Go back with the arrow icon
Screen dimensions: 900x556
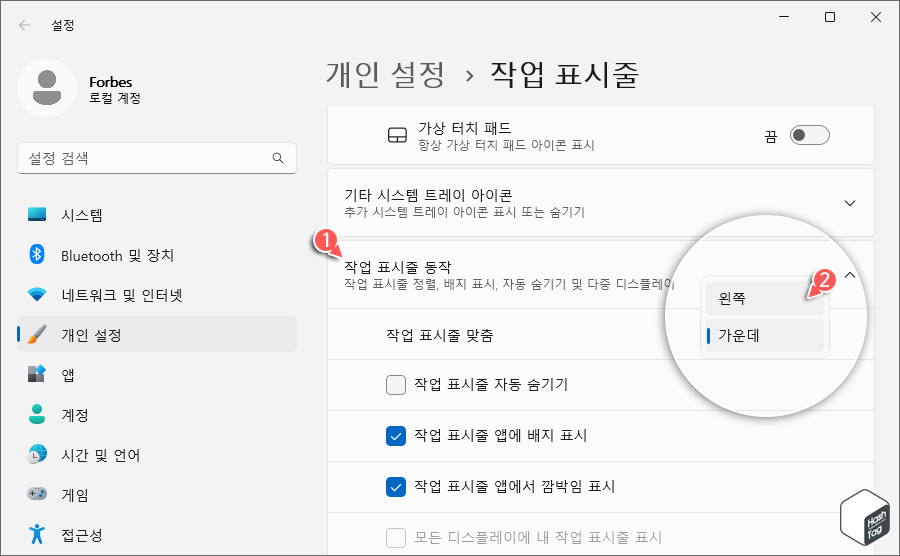click(x=25, y=25)
